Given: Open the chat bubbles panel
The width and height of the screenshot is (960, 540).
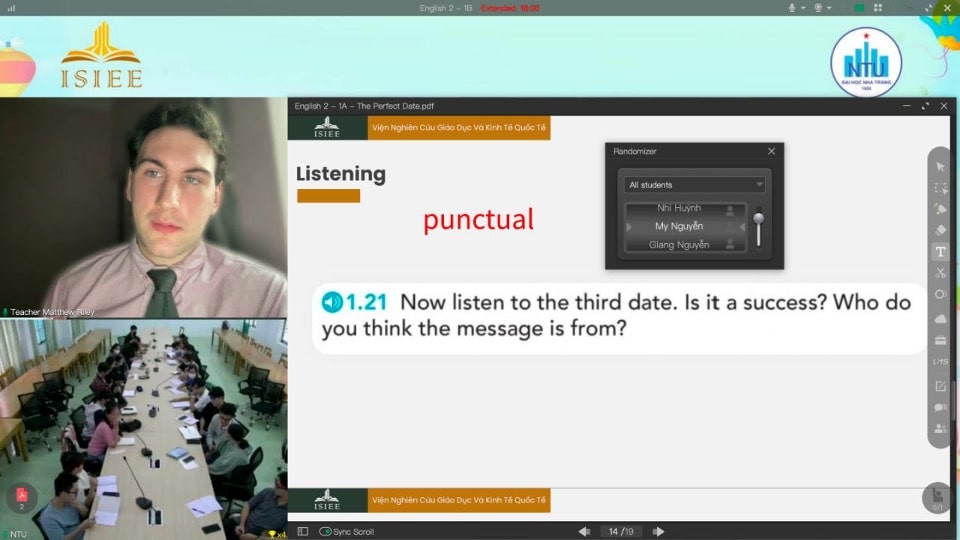Looking at the screenshot, I should click(940, 407).
